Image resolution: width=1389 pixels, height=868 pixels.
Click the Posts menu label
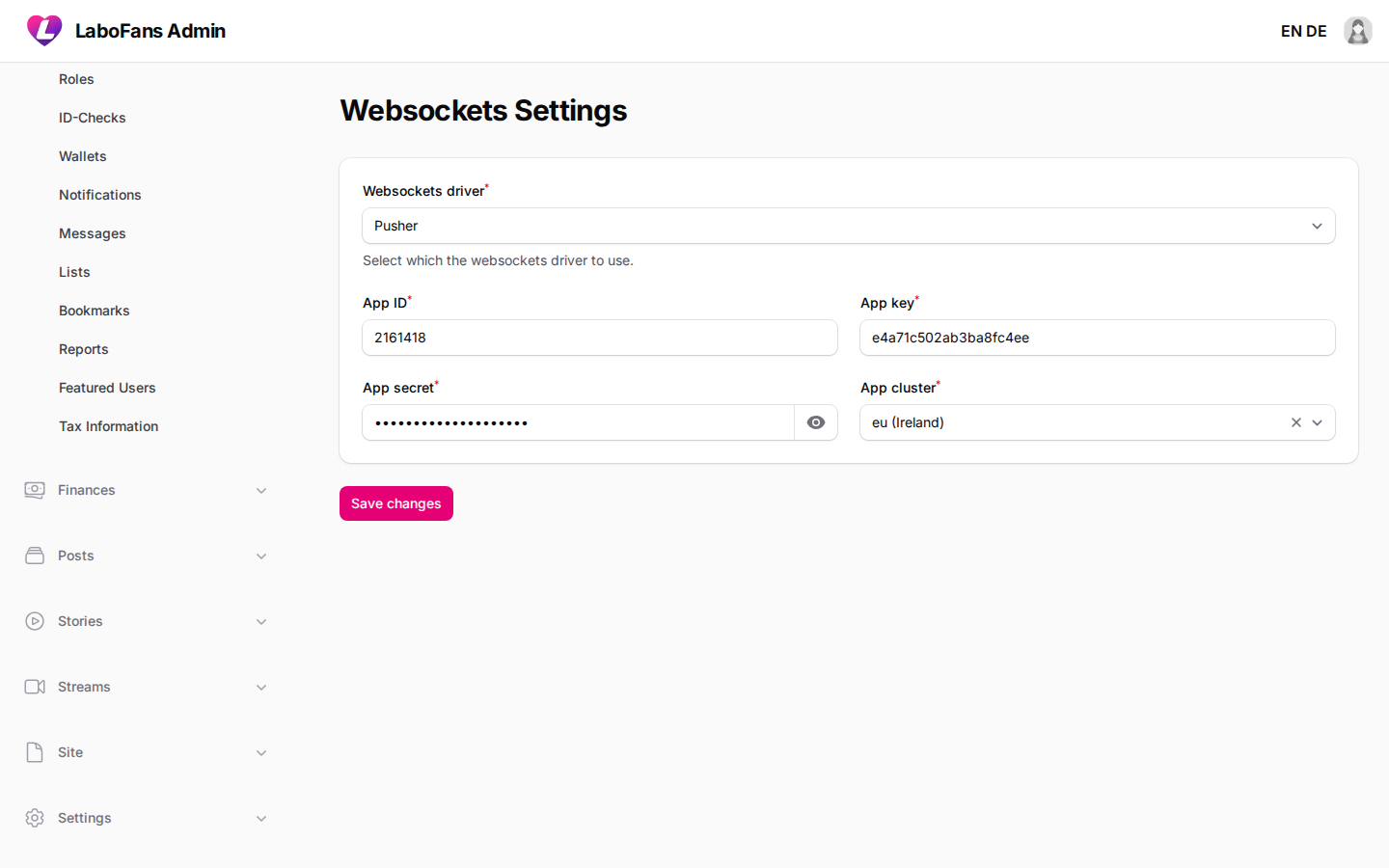(76, 556)
